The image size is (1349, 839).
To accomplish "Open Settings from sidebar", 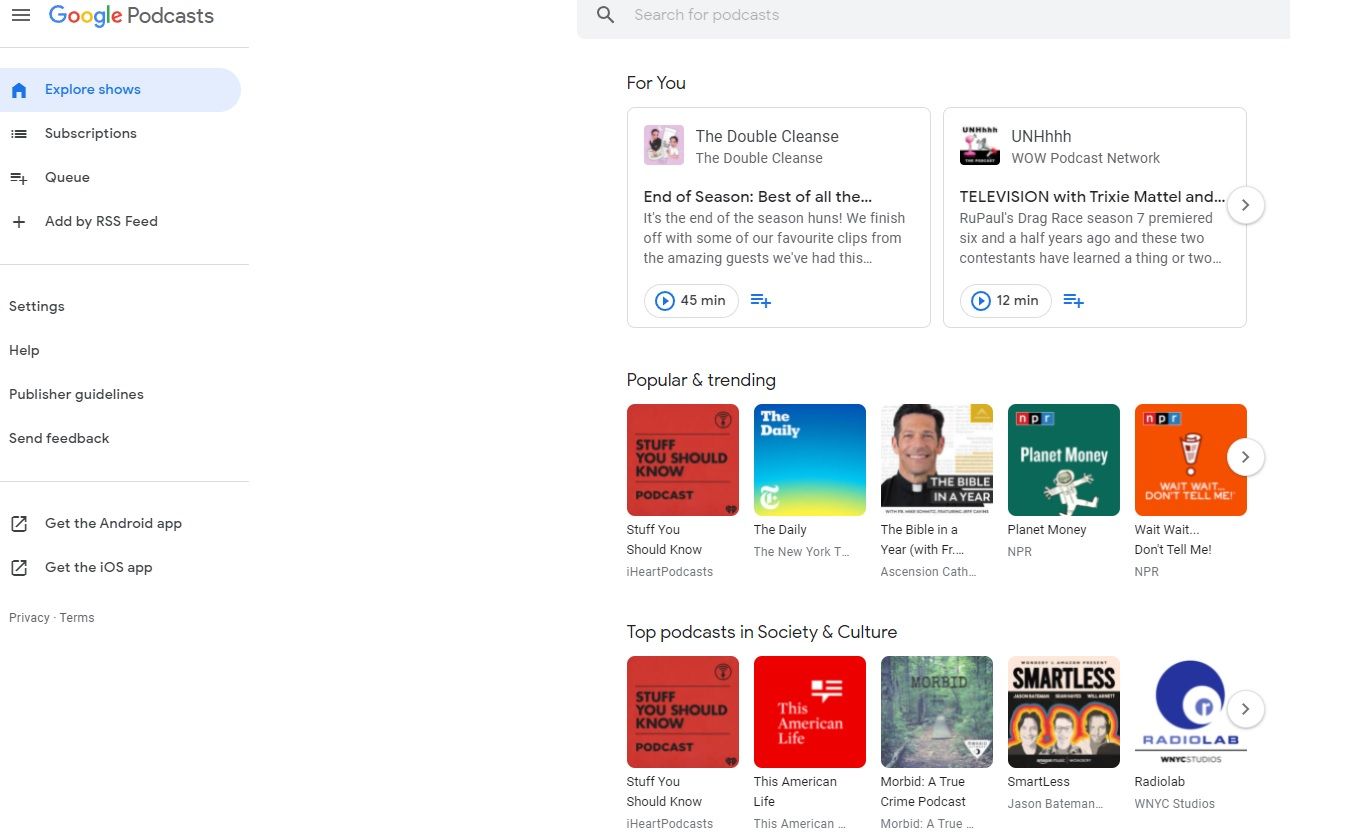I will [37, 307].
